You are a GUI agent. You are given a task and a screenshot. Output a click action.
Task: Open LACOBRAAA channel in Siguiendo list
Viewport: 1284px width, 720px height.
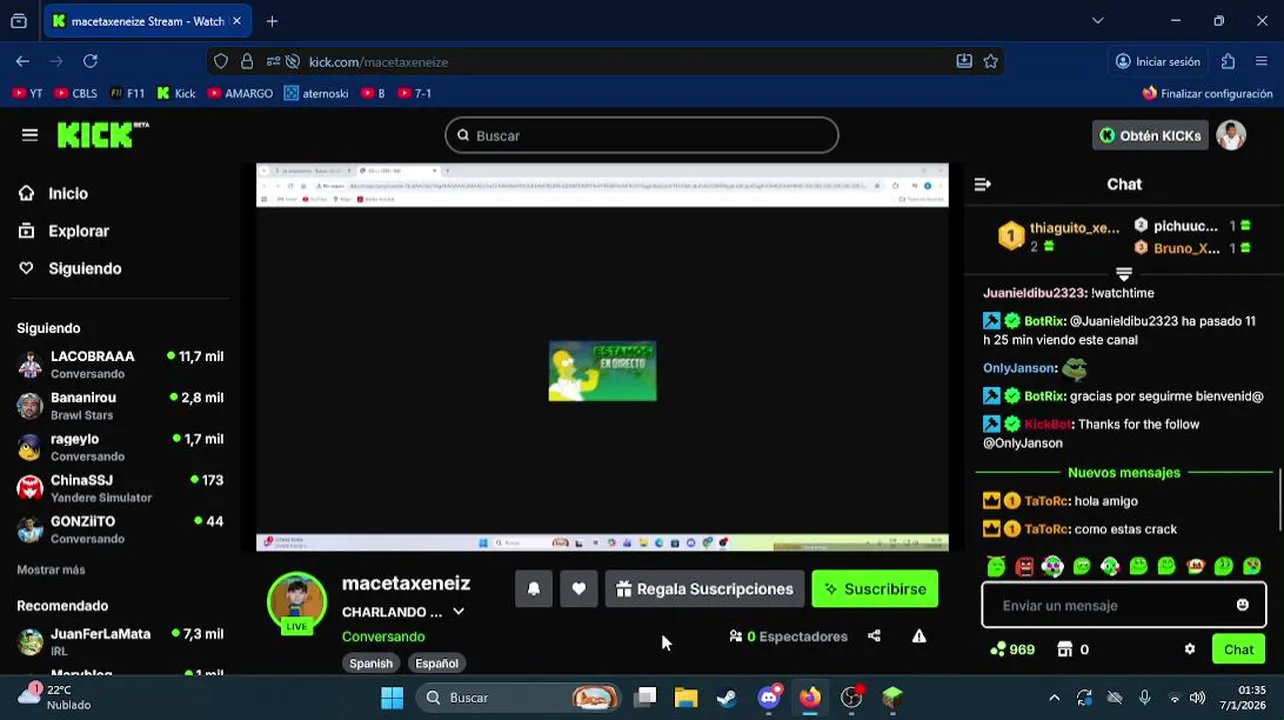tap(120, 364)
